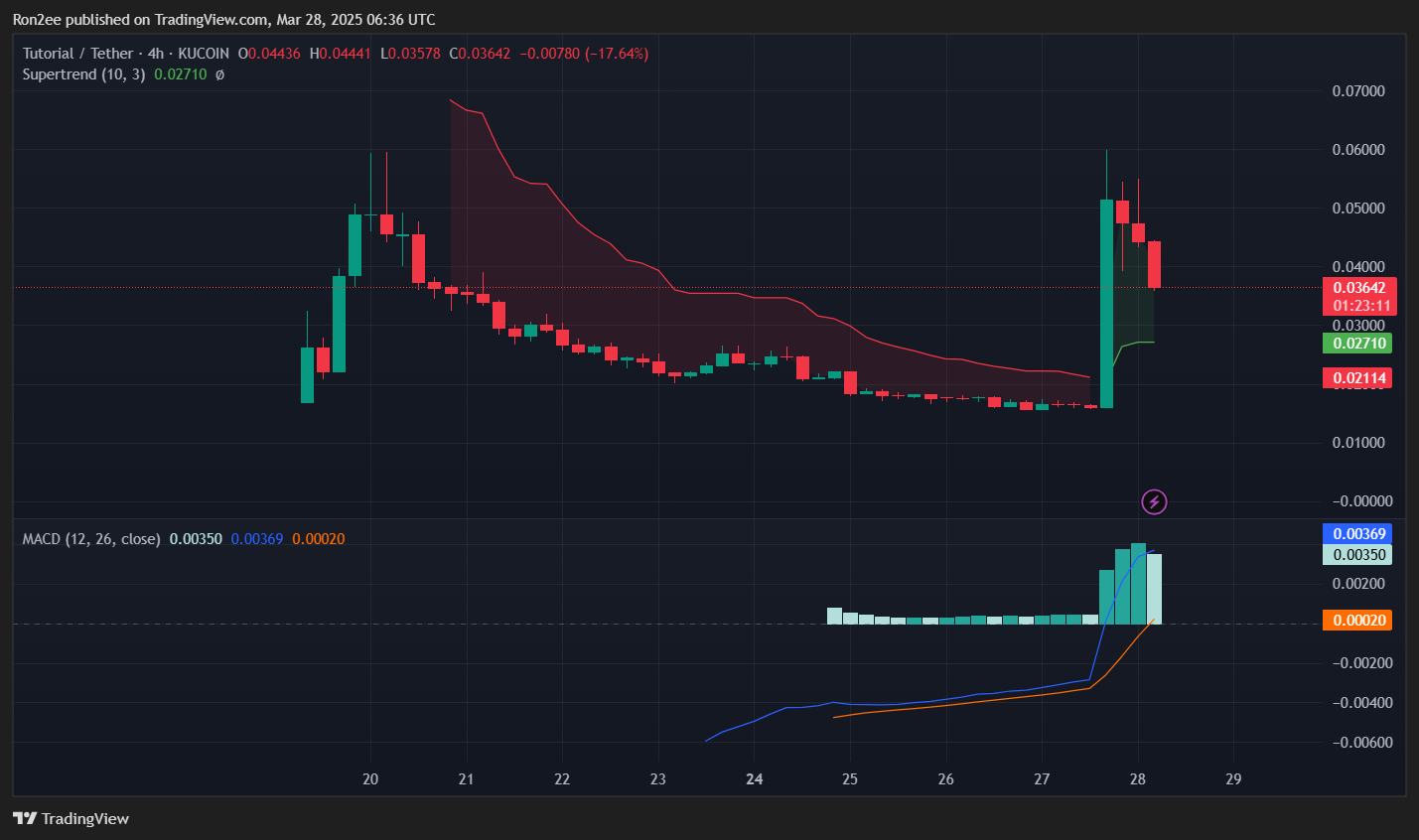Image resolution: width=1419 pixels, height=840 pixels.
Task: Click the MACD legend blue value 0.00369
Action: (x=257, y=539)
